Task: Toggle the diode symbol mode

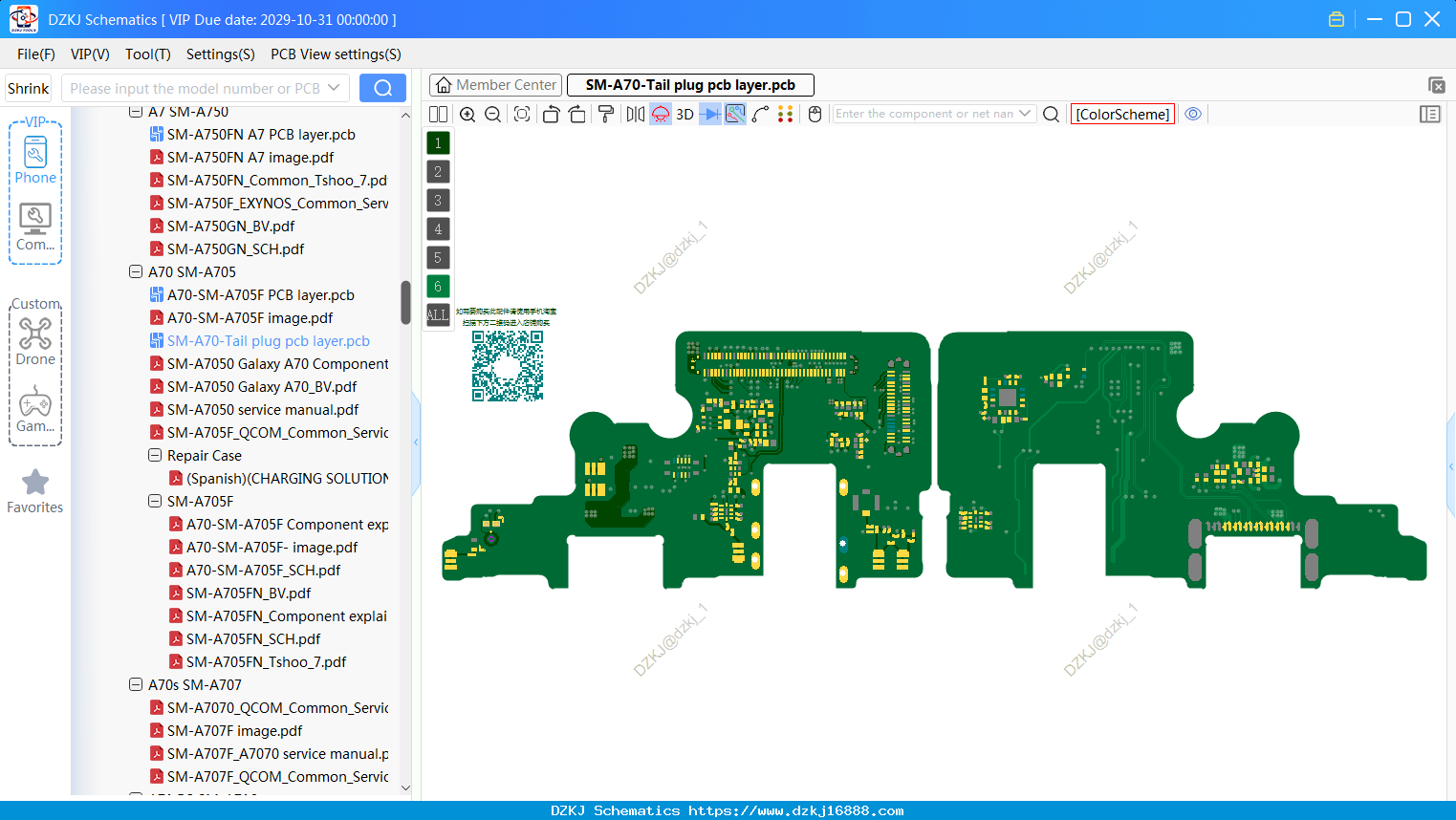Action: point(710,115)
